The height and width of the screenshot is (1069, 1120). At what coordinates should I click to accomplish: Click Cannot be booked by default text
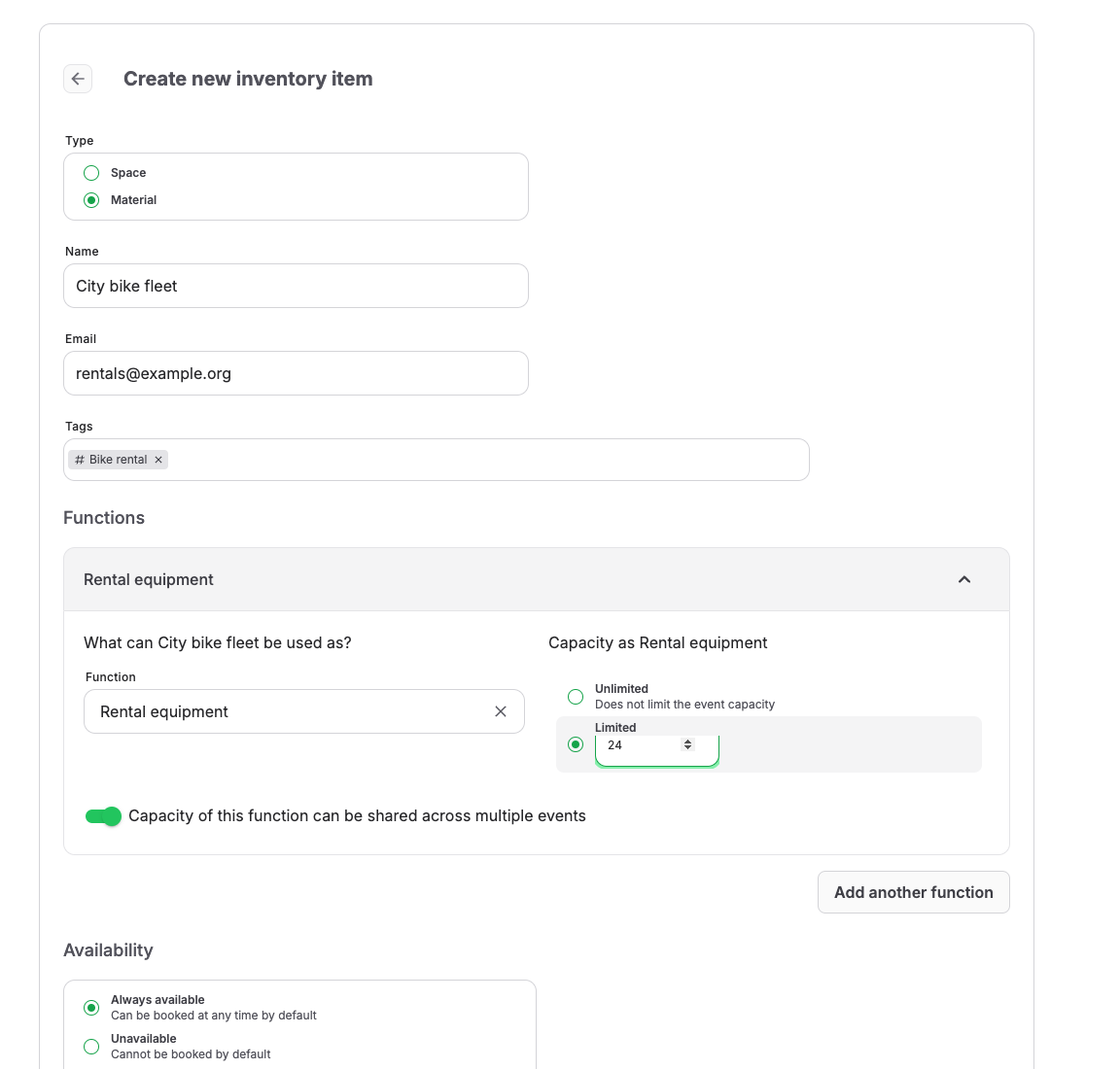click(191, 1054)
